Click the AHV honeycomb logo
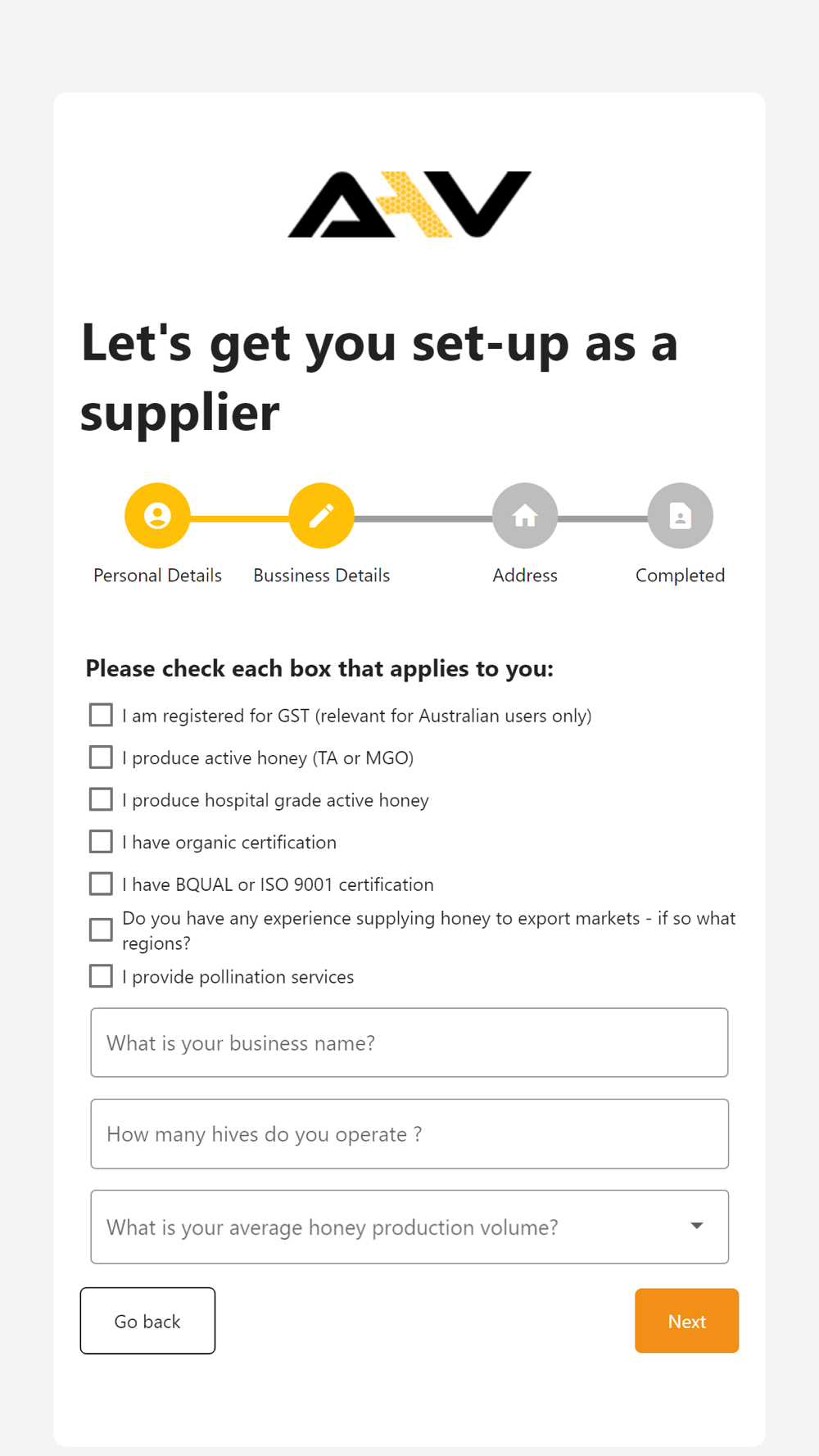Viewport: 819px width, 1456px height. 409,205
